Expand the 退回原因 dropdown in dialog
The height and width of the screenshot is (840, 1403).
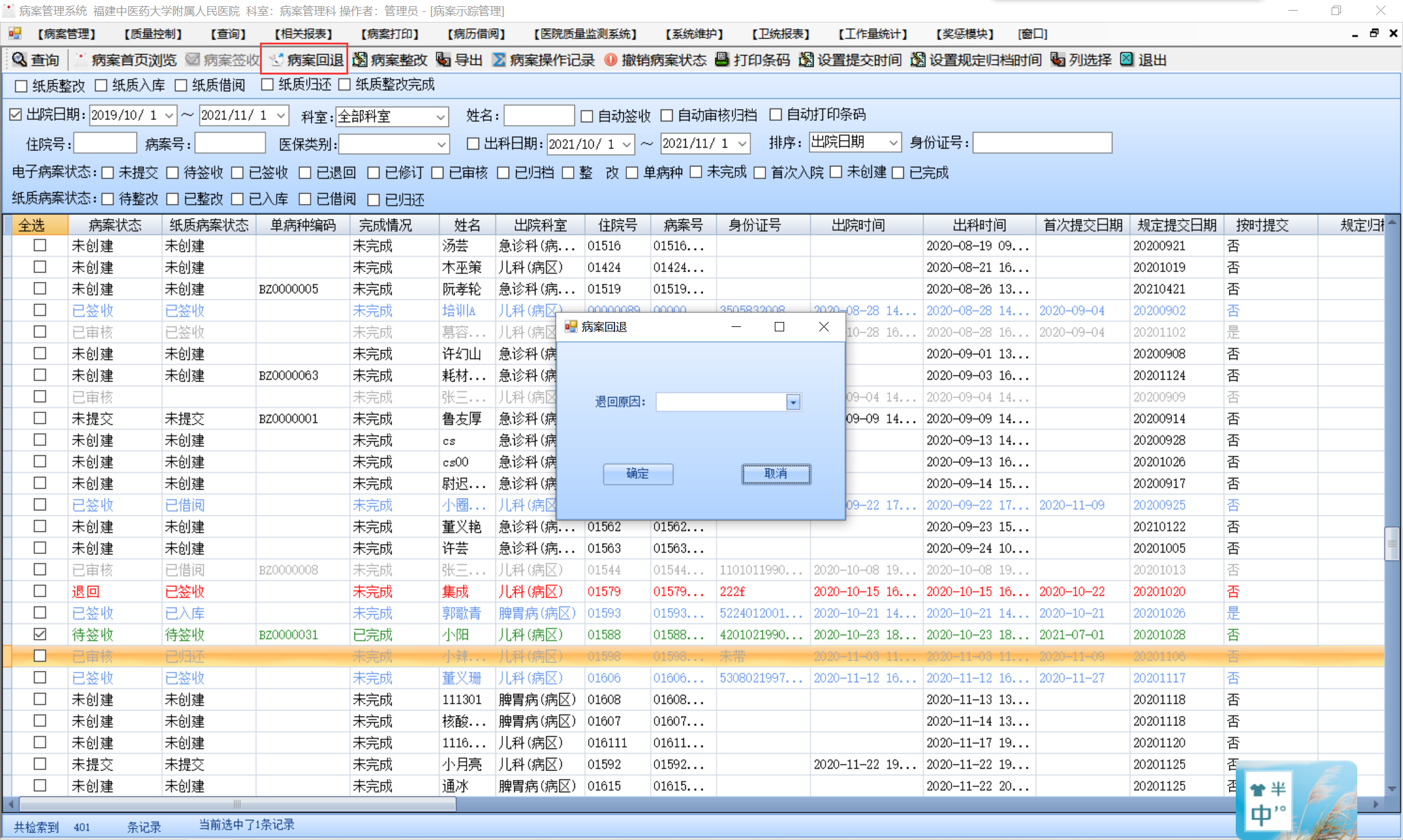793,402
